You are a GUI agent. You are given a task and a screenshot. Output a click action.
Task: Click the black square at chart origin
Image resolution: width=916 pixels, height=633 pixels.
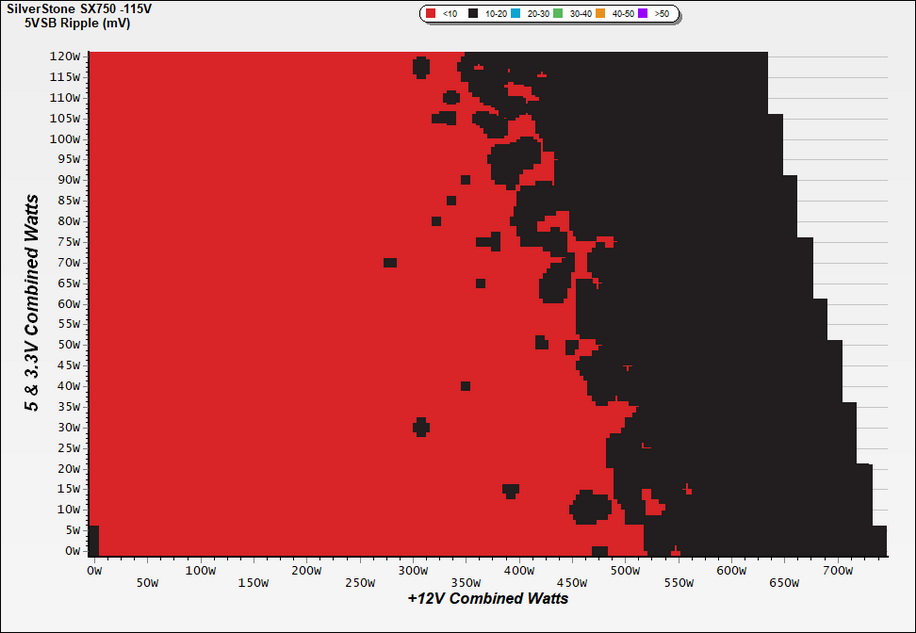[93, 541]
